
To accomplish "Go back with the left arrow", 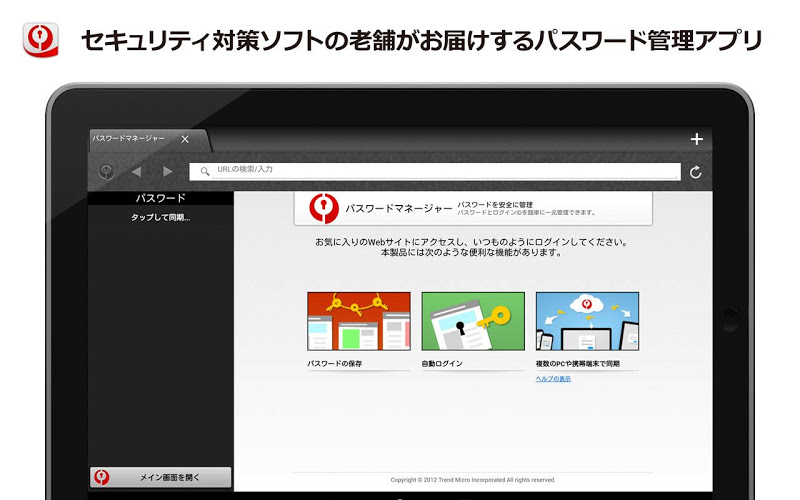I will click(136, 172).
